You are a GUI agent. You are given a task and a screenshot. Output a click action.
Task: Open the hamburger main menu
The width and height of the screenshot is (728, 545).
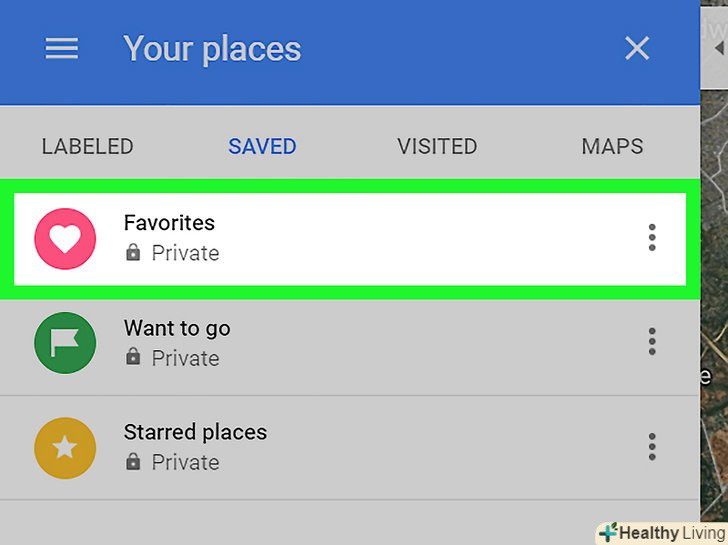coord(62,49)
